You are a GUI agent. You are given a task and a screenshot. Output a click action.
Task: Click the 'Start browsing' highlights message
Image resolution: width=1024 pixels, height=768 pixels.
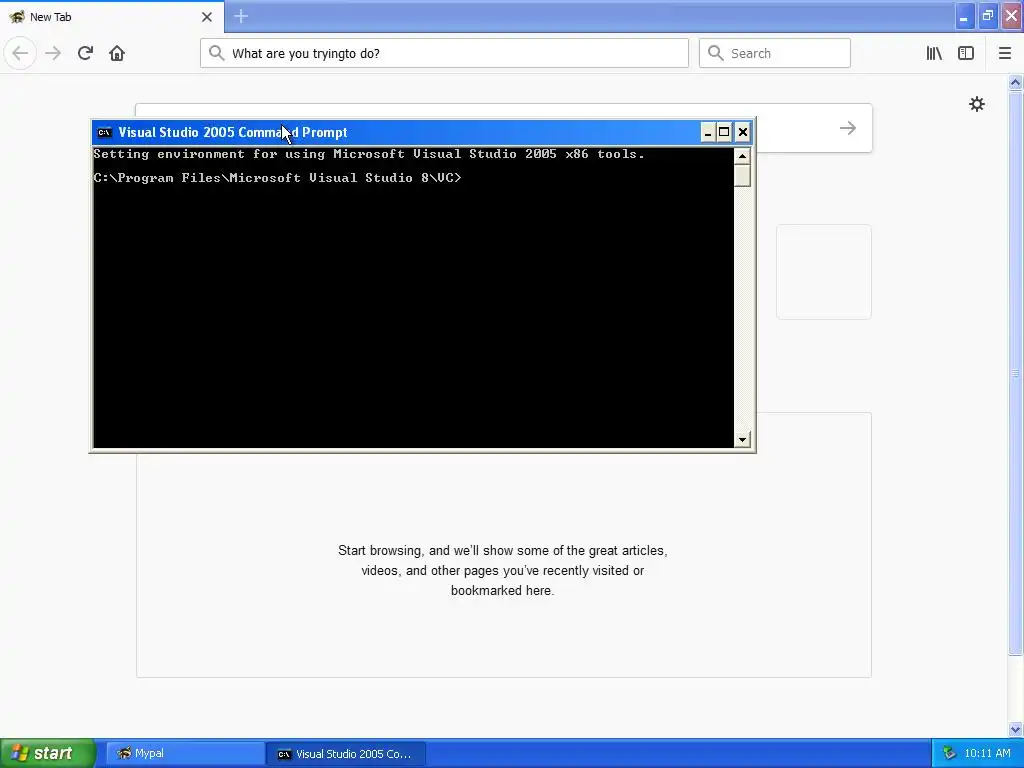point(503,570)
